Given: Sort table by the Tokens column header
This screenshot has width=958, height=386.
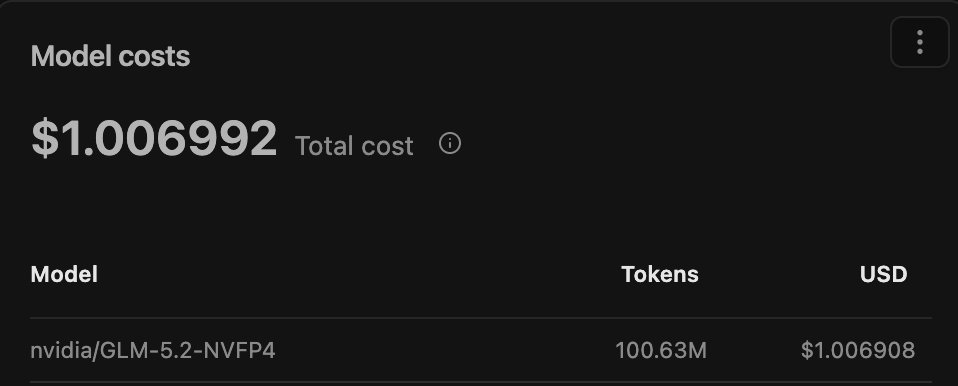Looking at the screenshot, I should click(x=660, y=274).
